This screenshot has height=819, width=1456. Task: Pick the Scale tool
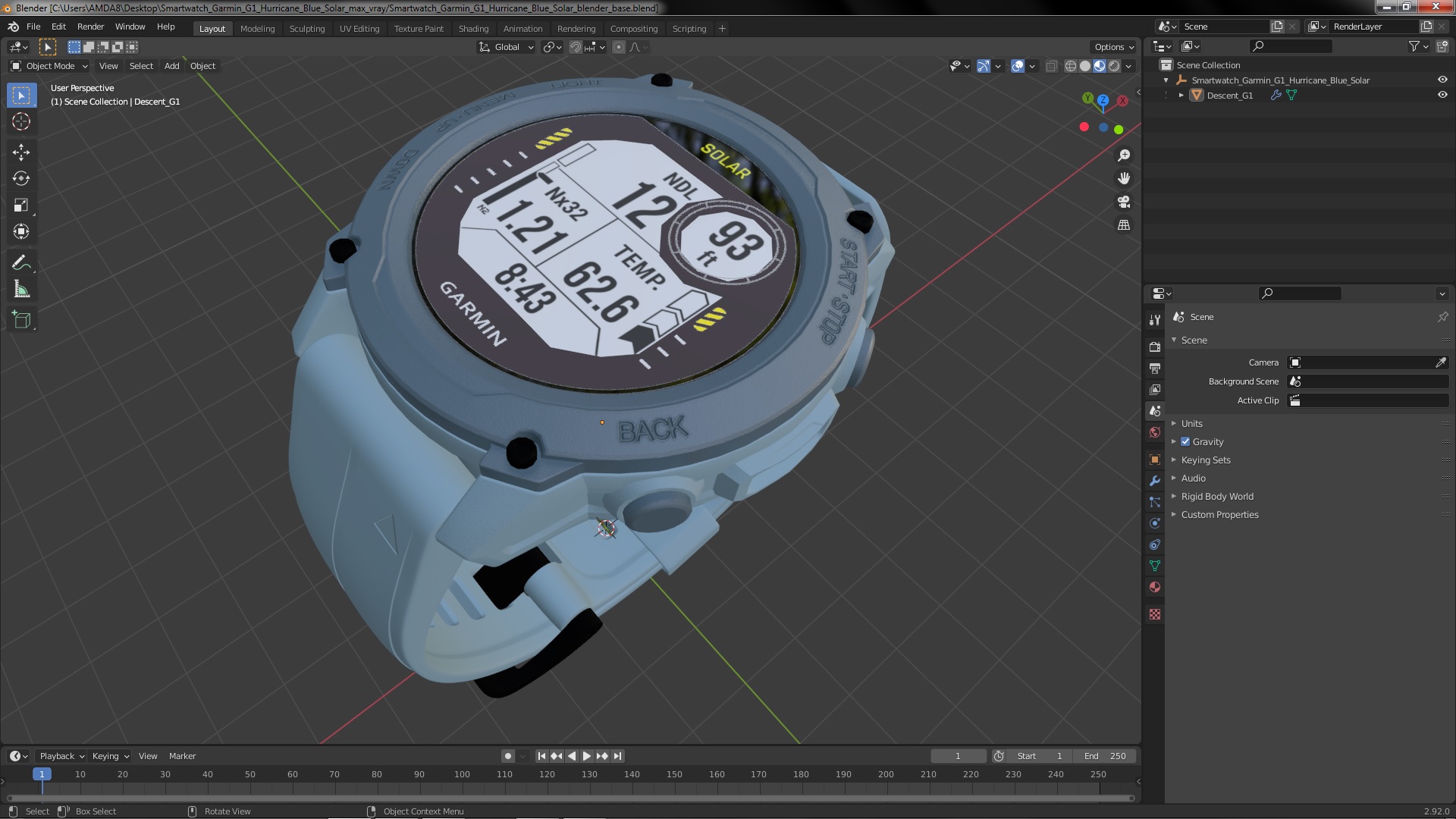pos(21,206)
